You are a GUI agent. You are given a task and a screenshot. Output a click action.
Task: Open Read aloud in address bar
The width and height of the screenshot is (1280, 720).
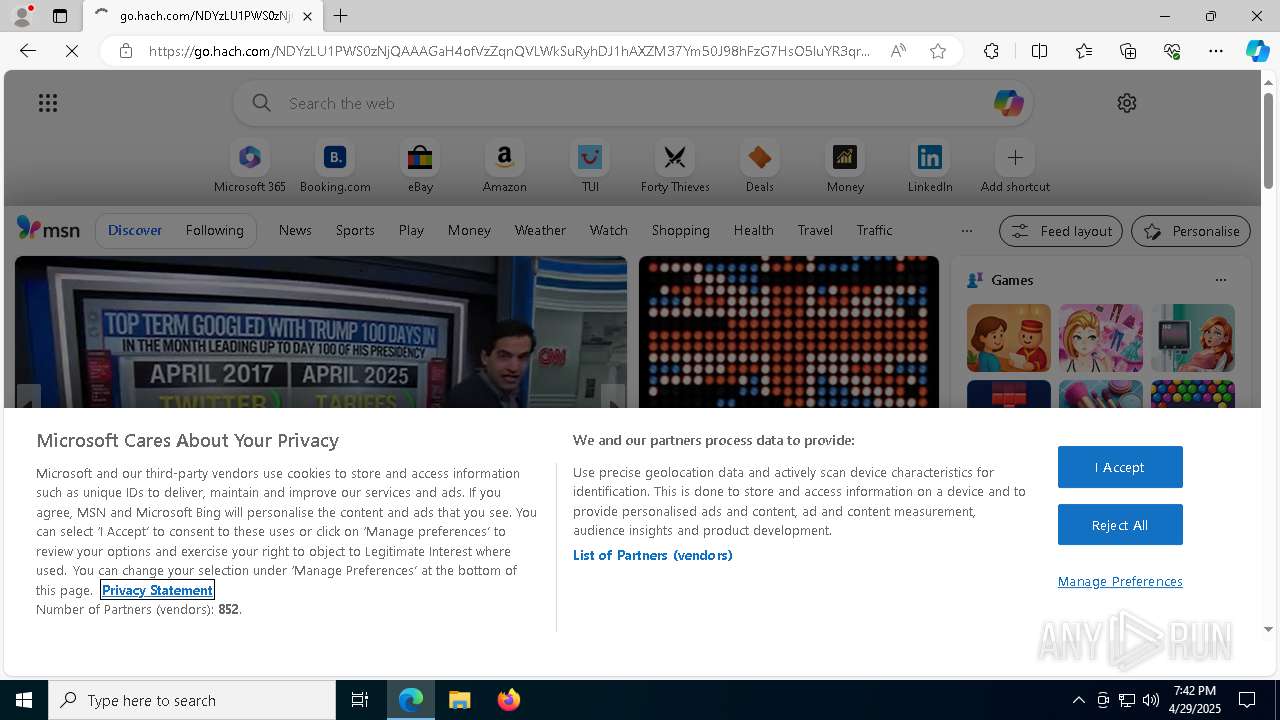pyautogui.click(x=898, y=51)
